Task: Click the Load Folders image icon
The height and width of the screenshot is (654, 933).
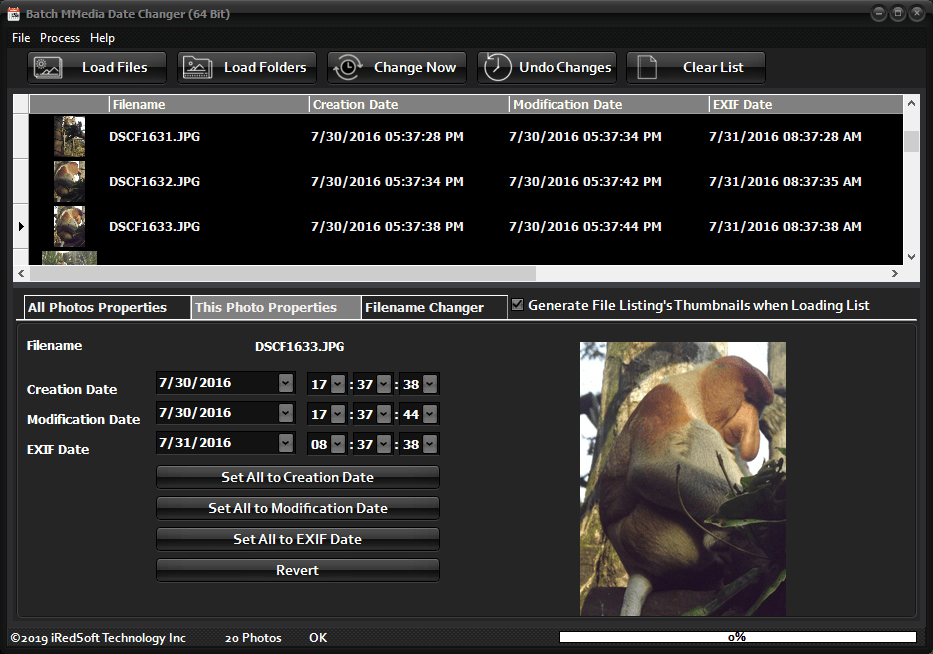Action: 198,68
